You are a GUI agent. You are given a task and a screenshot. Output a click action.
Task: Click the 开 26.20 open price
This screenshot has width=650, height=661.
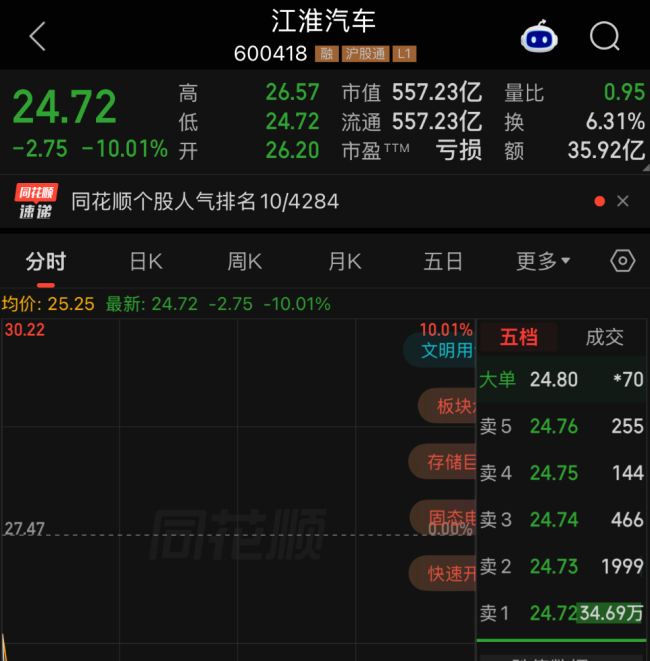click(x=249, y=150)
